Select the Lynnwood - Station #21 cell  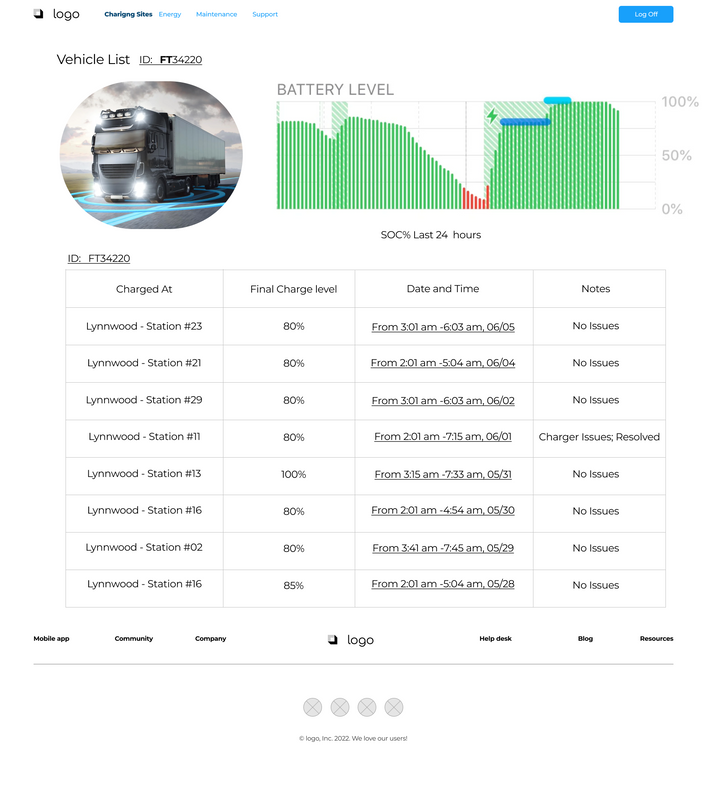click(x=144, y=363)
